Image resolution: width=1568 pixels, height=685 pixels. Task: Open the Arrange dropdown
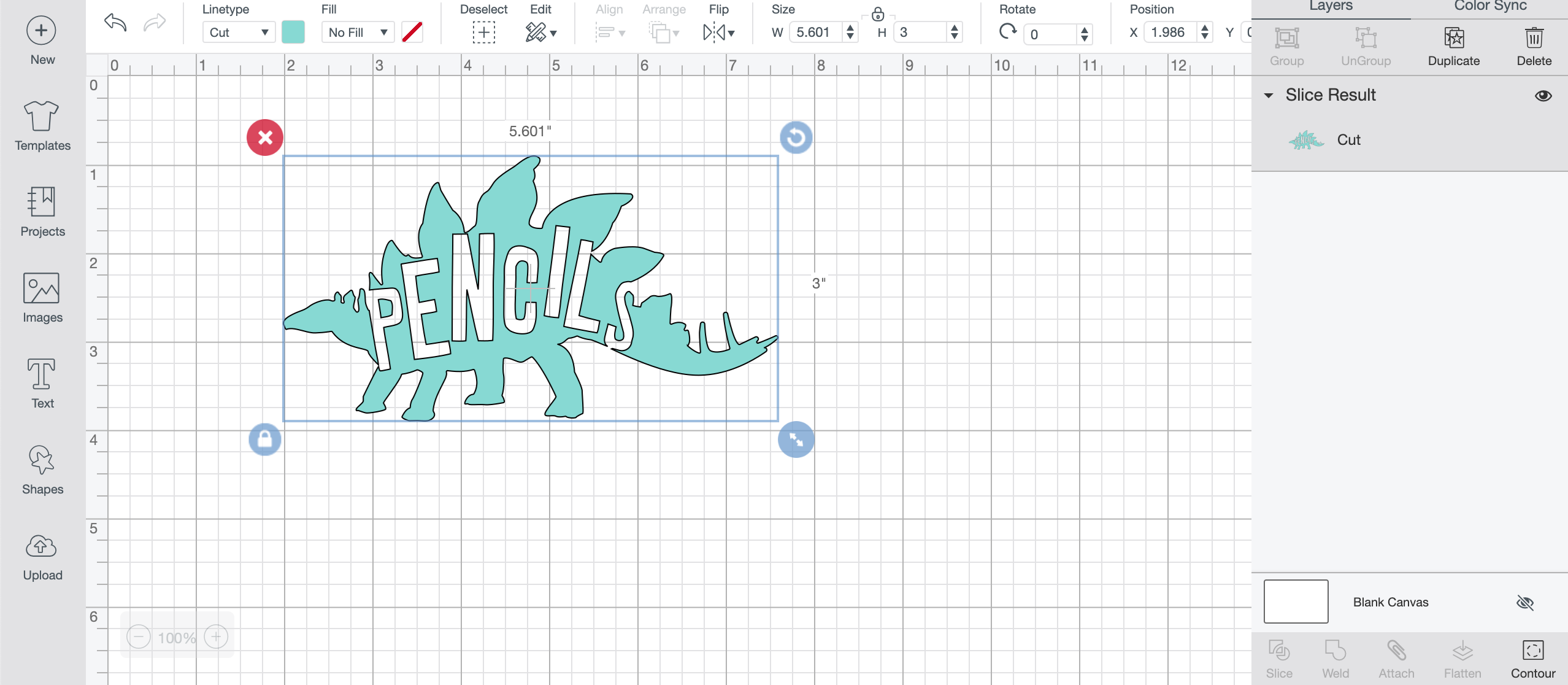tap(664, 32)
